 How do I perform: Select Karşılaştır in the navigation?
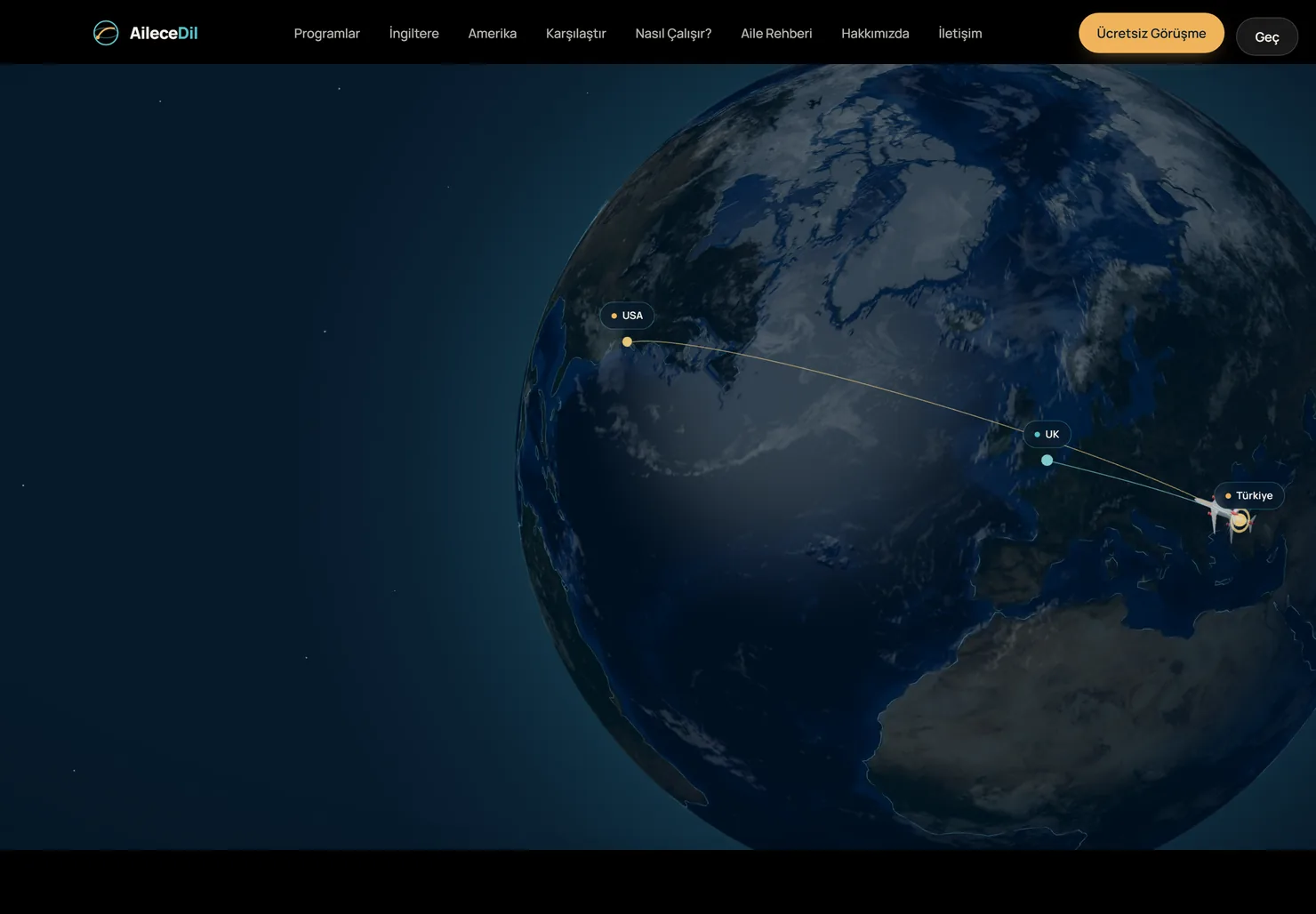[576, 33]
